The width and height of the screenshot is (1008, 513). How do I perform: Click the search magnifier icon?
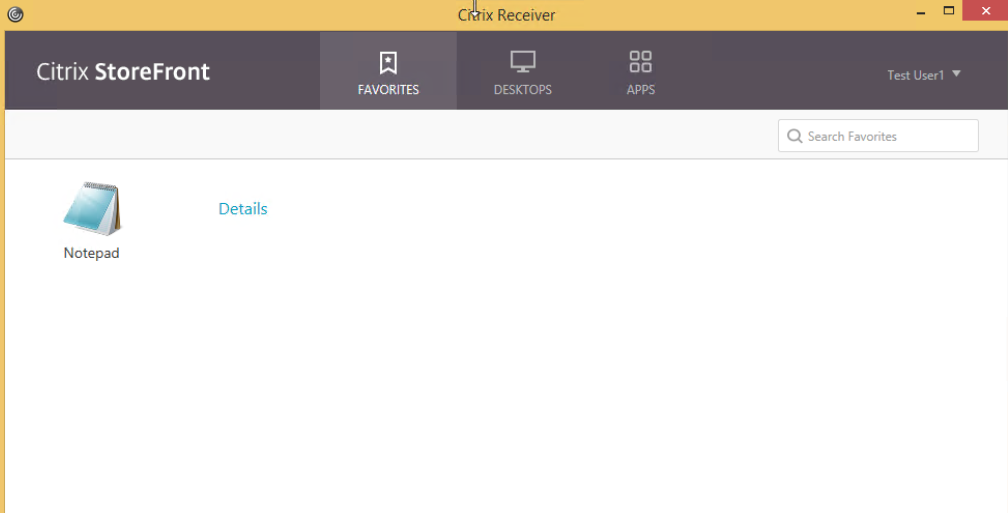(x=795, y=136)
